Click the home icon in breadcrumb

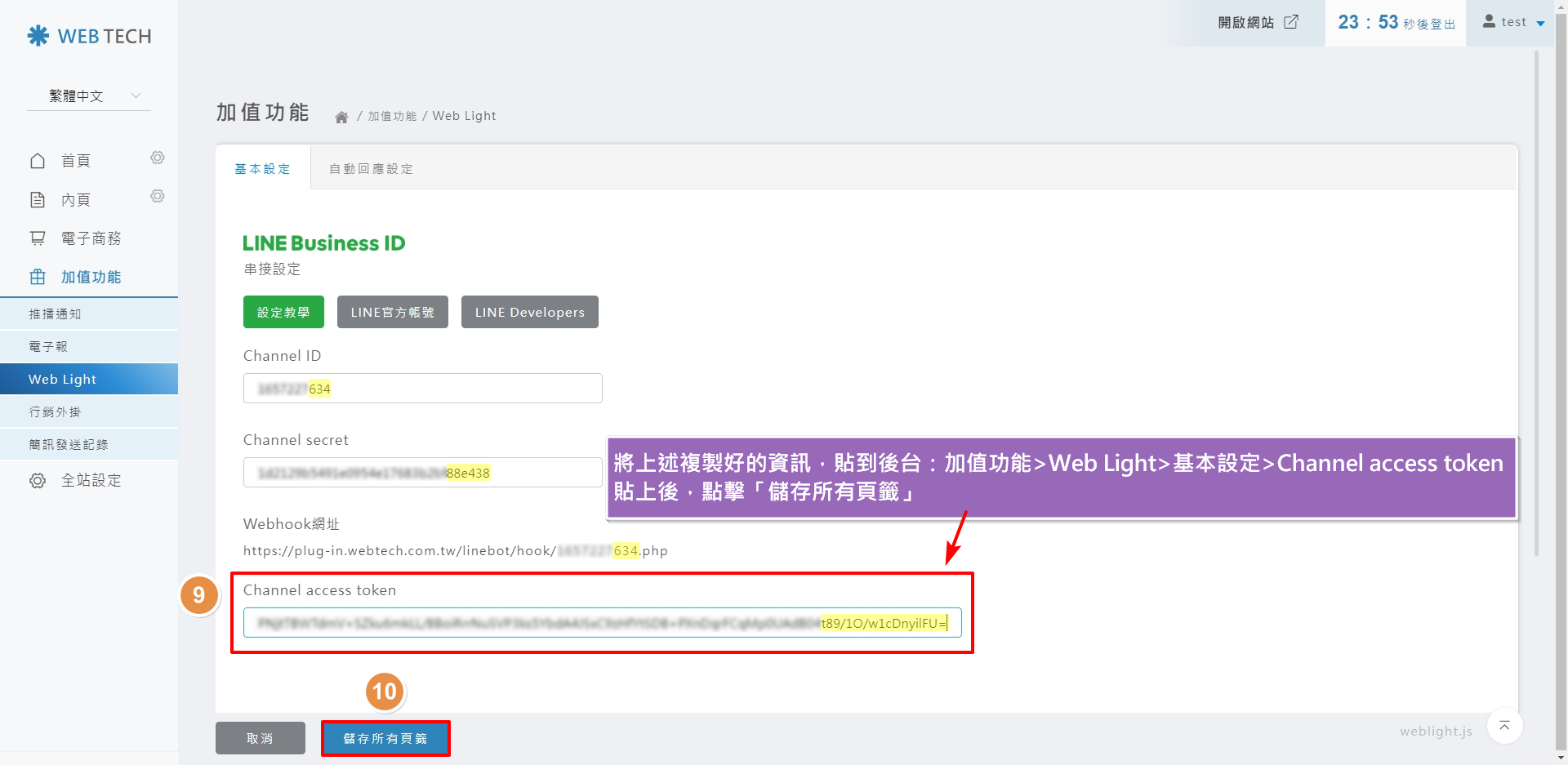coord(341,117)
